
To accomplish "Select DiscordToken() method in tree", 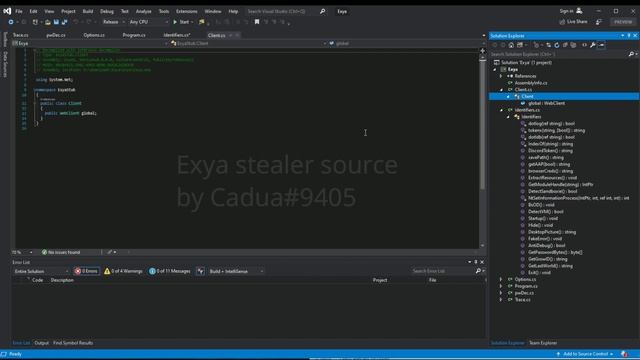I will [550, 151].
